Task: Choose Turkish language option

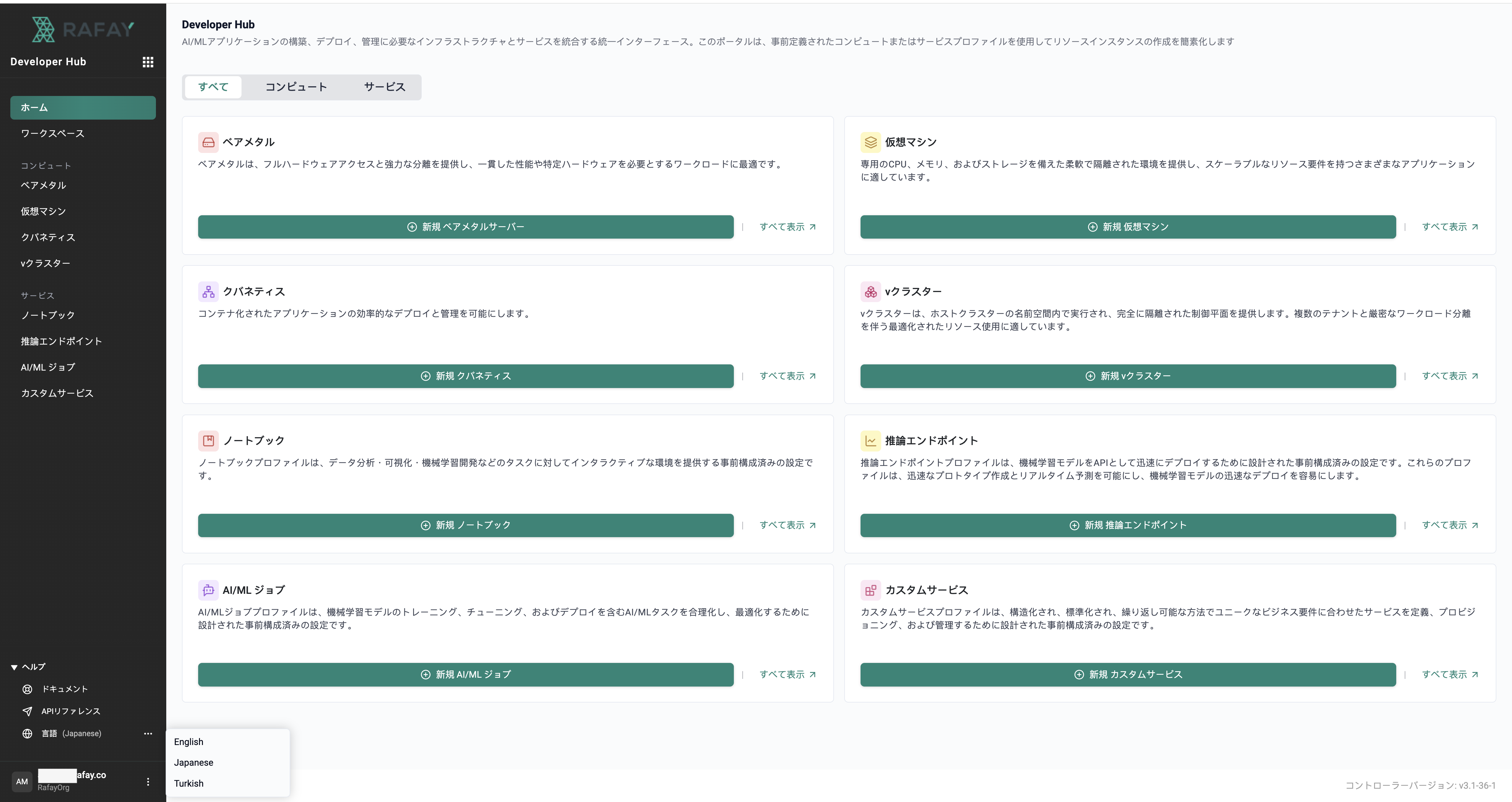Action: tap(188, 783)
